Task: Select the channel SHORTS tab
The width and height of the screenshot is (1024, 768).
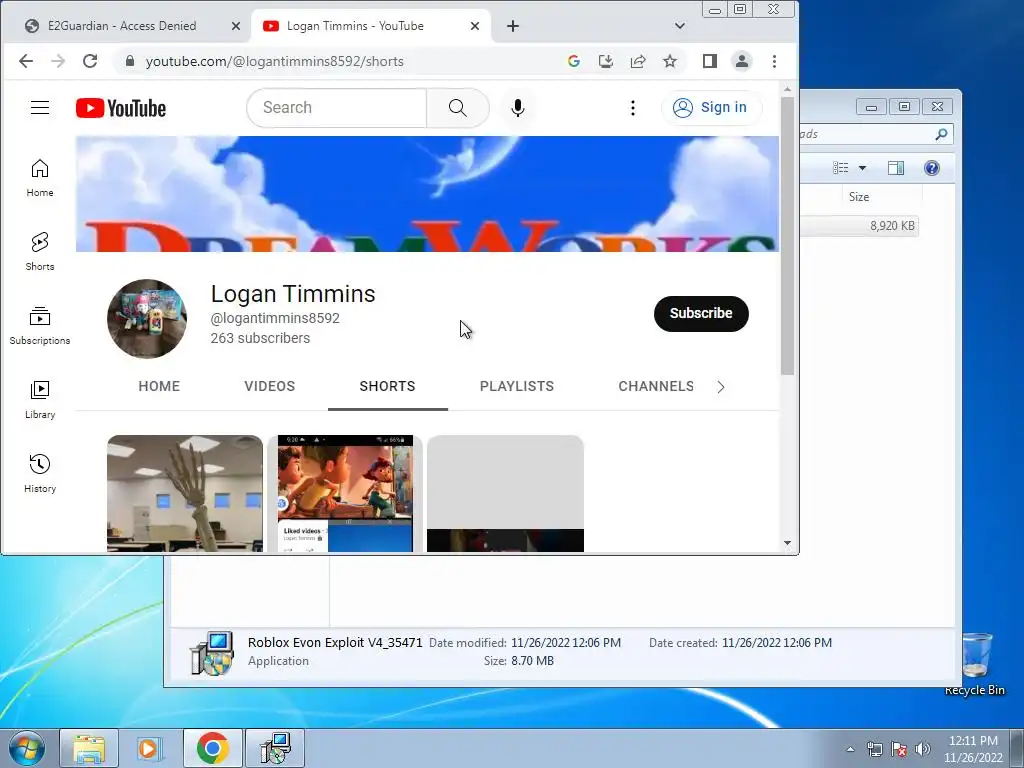Action: point(387,387)
